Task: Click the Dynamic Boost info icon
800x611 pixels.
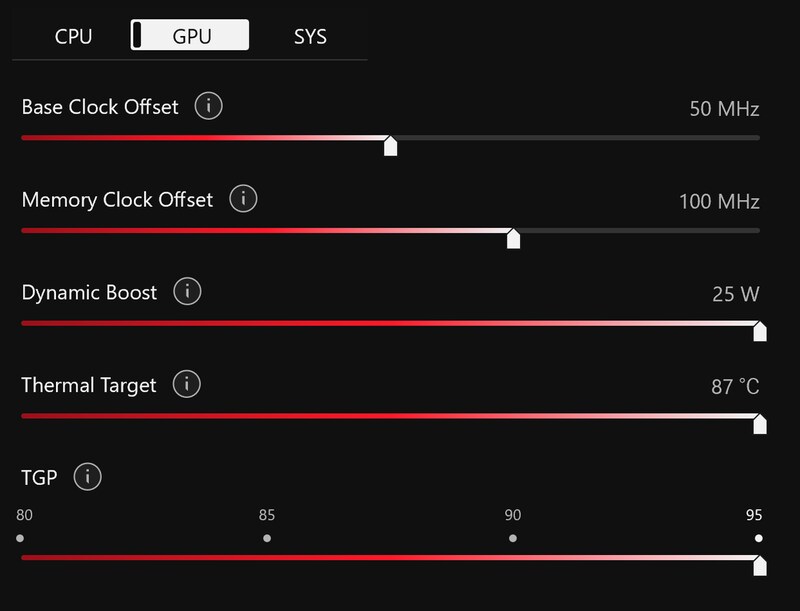Action: click(x=187, y=291)
